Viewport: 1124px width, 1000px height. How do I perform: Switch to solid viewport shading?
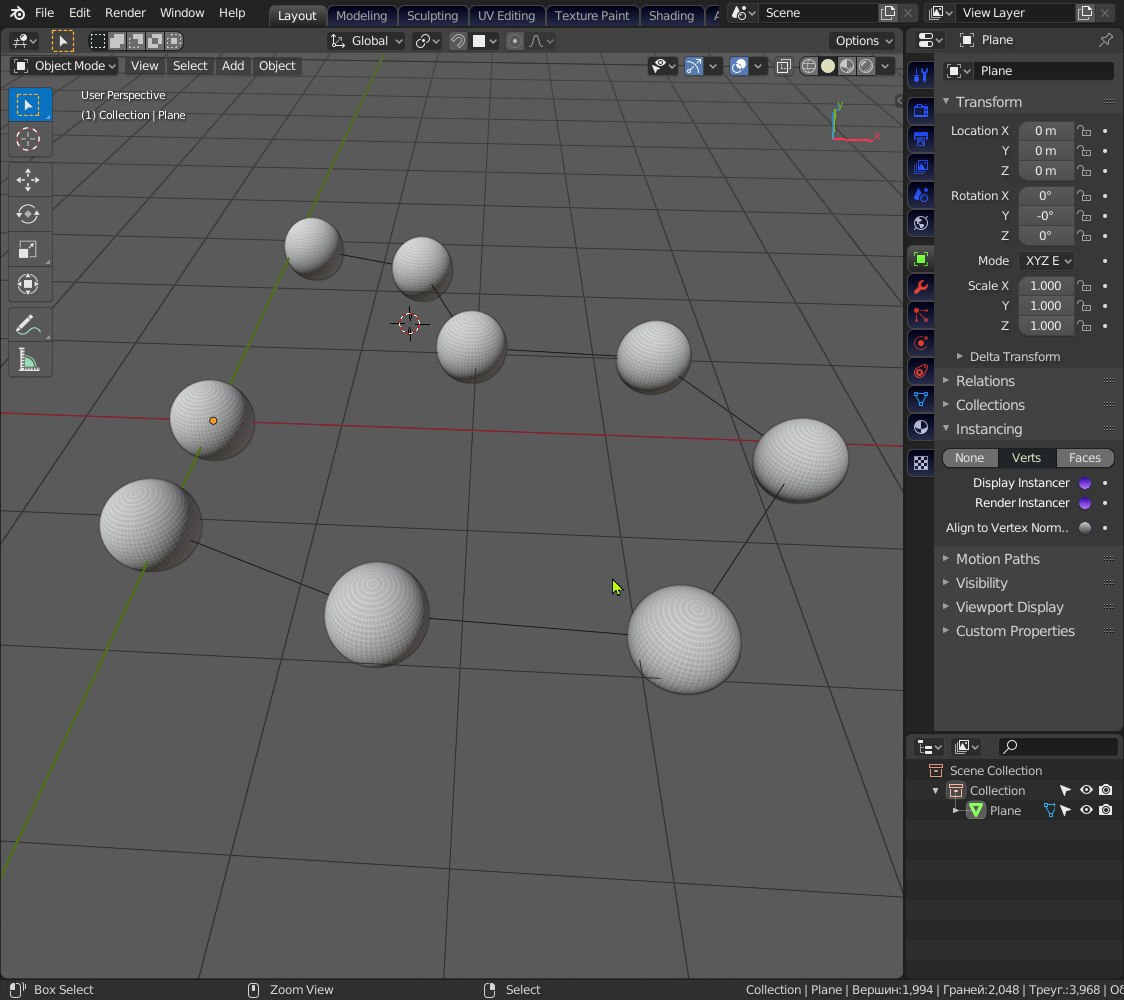pos(828,66)
